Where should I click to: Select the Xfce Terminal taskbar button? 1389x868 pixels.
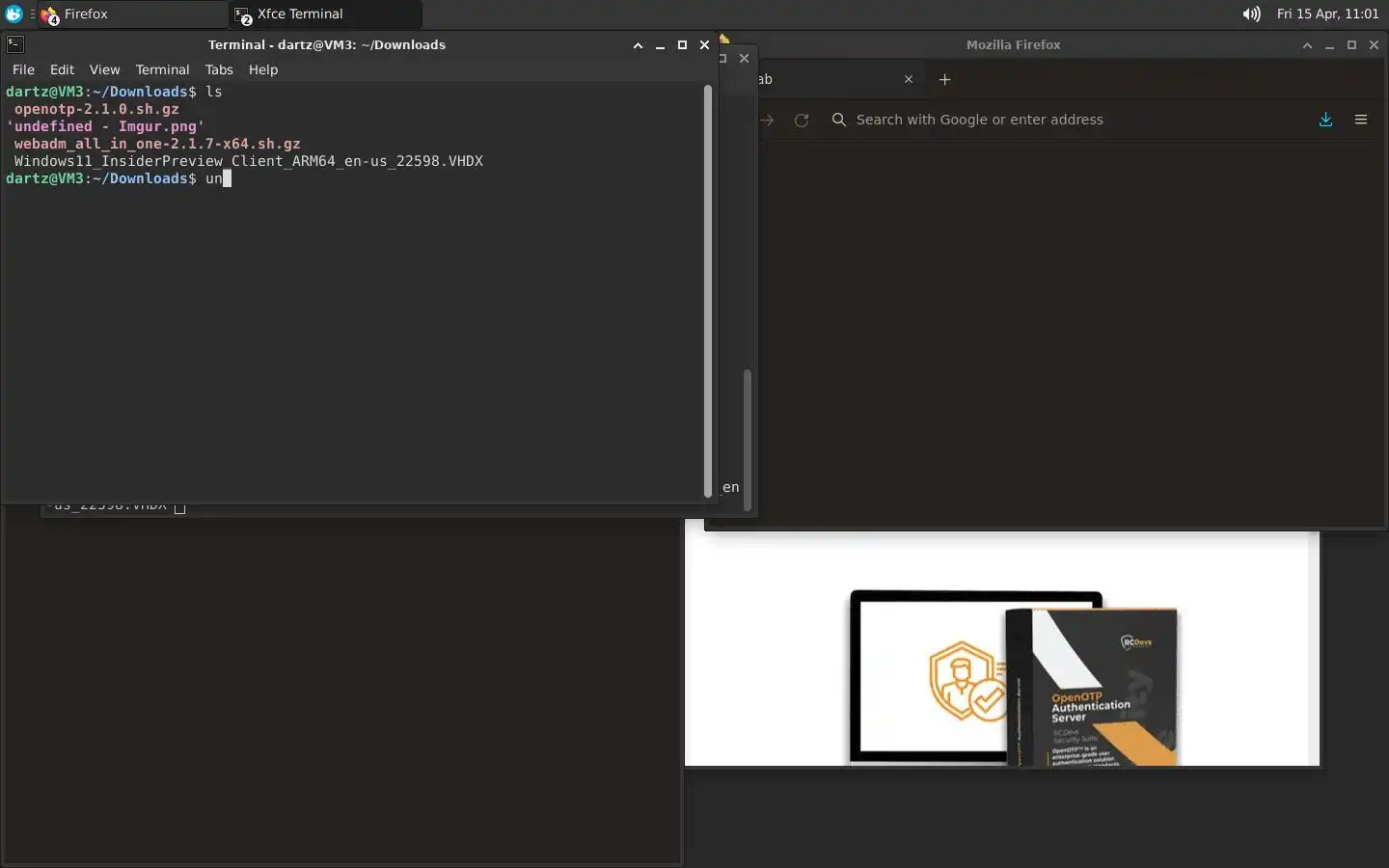pyautogui.click(x=326, y=14)
